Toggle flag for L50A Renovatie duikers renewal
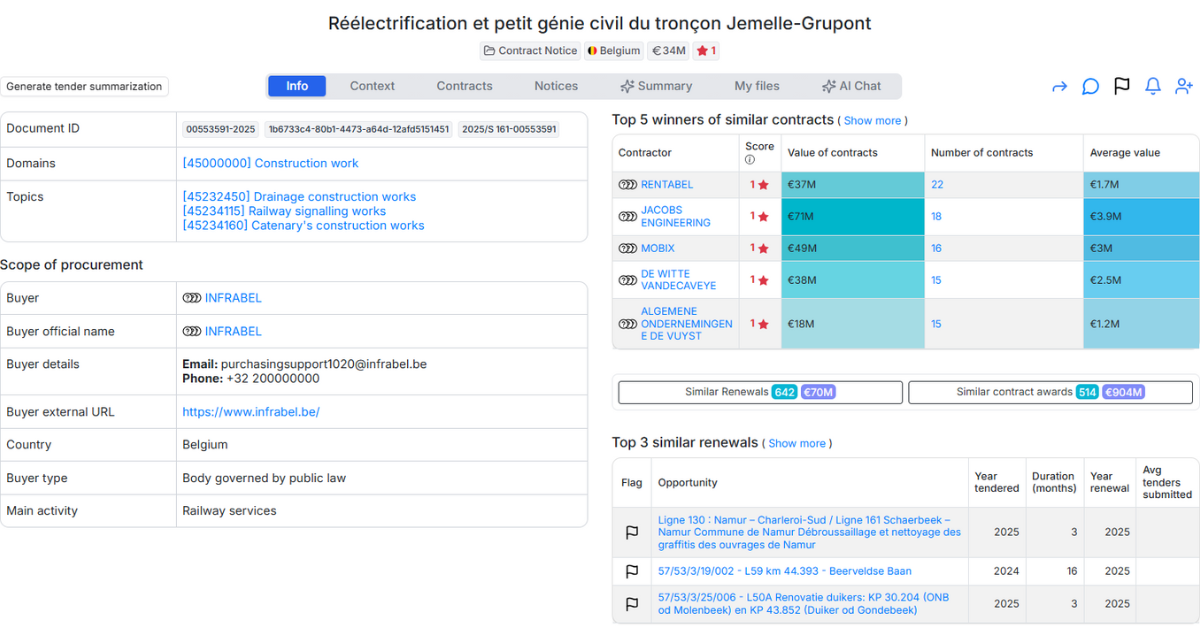This screenshot has width=1200, height=628. click(x=632, y=604)
